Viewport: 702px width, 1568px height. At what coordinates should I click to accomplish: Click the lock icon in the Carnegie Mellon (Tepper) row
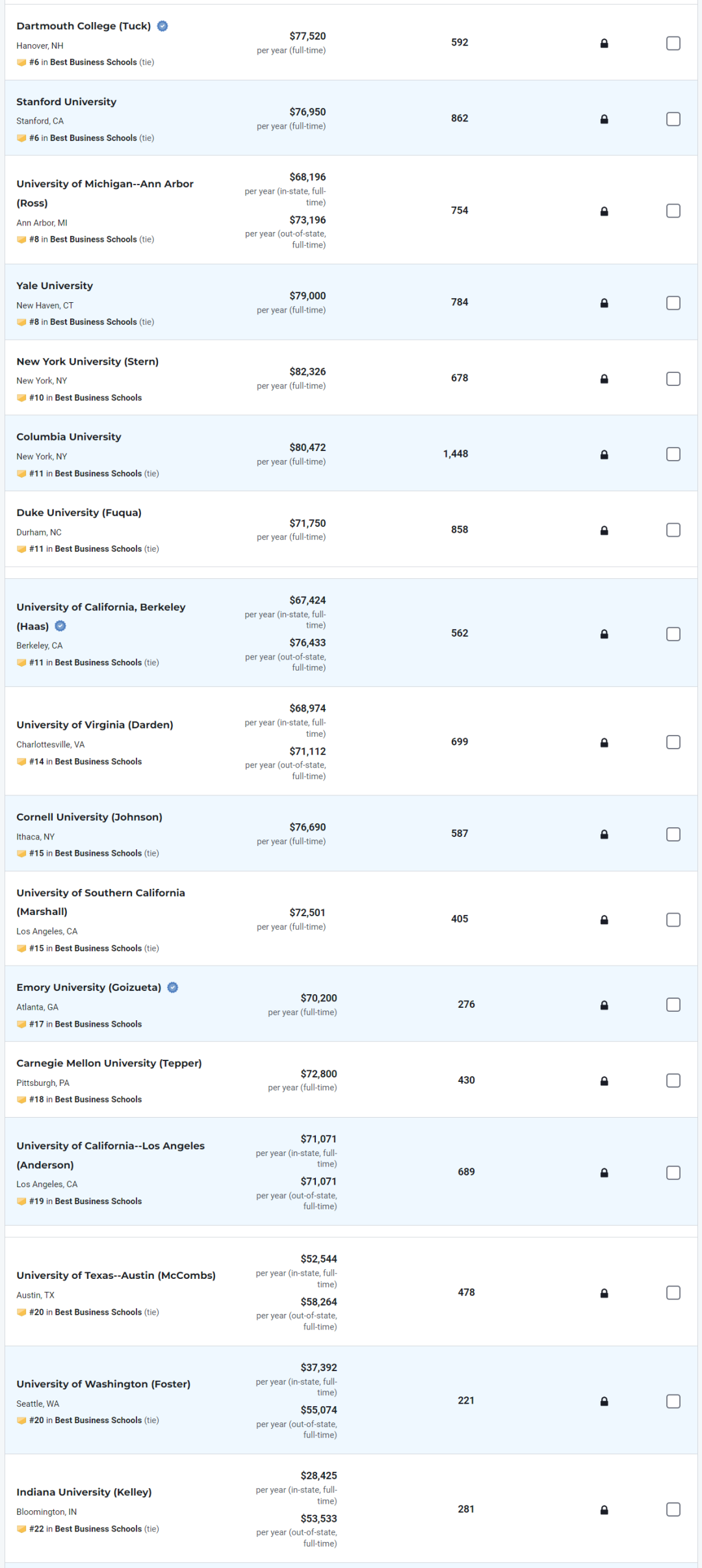(x=604, y=1081)
